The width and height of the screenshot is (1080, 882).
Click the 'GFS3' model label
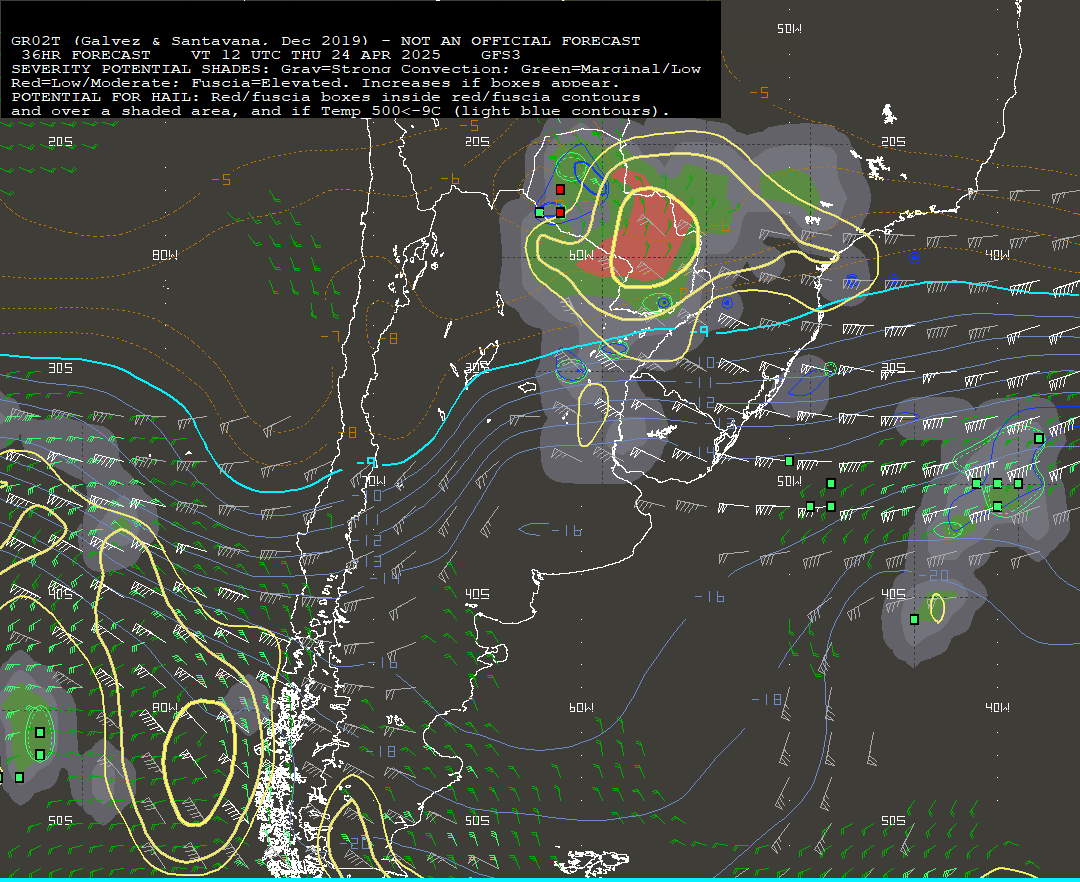pyautogui.click(x=501, y=55)
